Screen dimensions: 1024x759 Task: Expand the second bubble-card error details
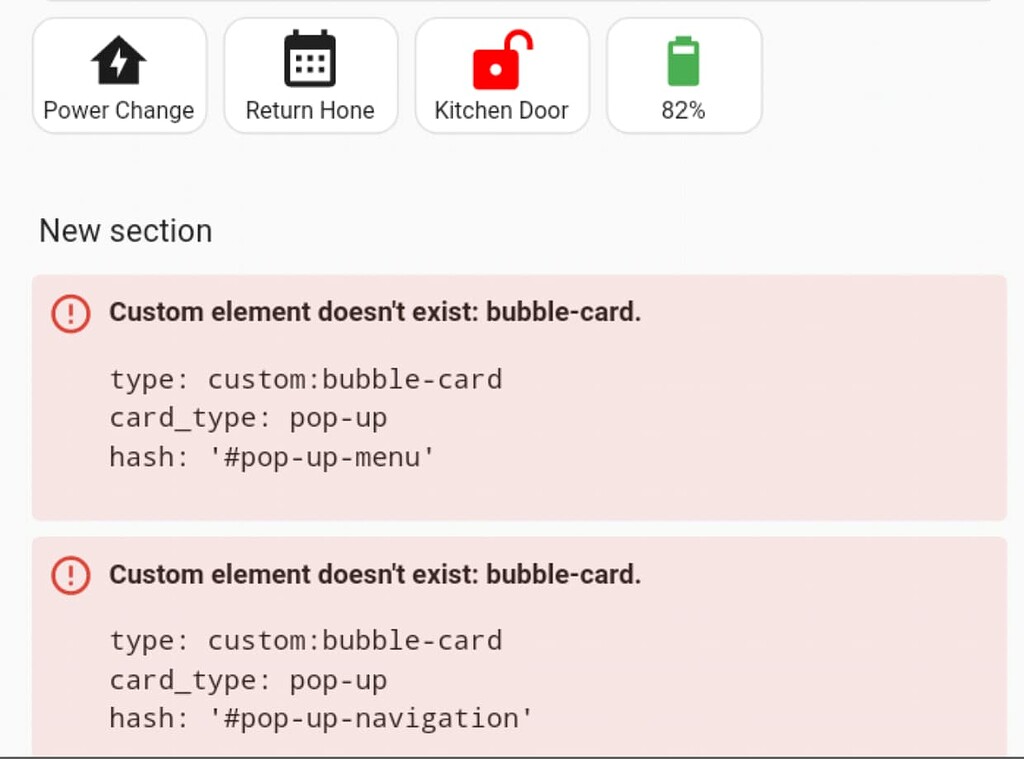pyautogui.click(x=375, y=574)
